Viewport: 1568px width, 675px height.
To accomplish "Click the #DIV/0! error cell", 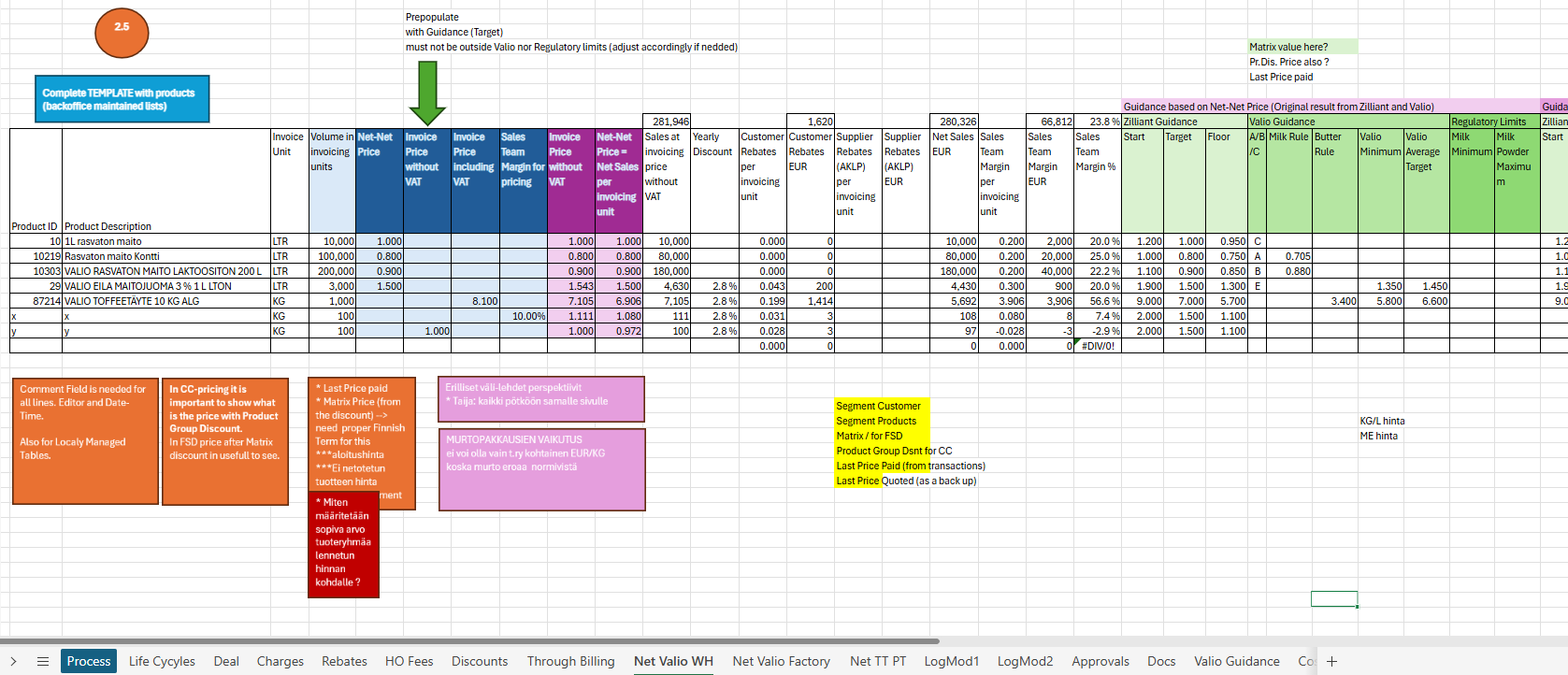I will click(x=1098, y=346).
